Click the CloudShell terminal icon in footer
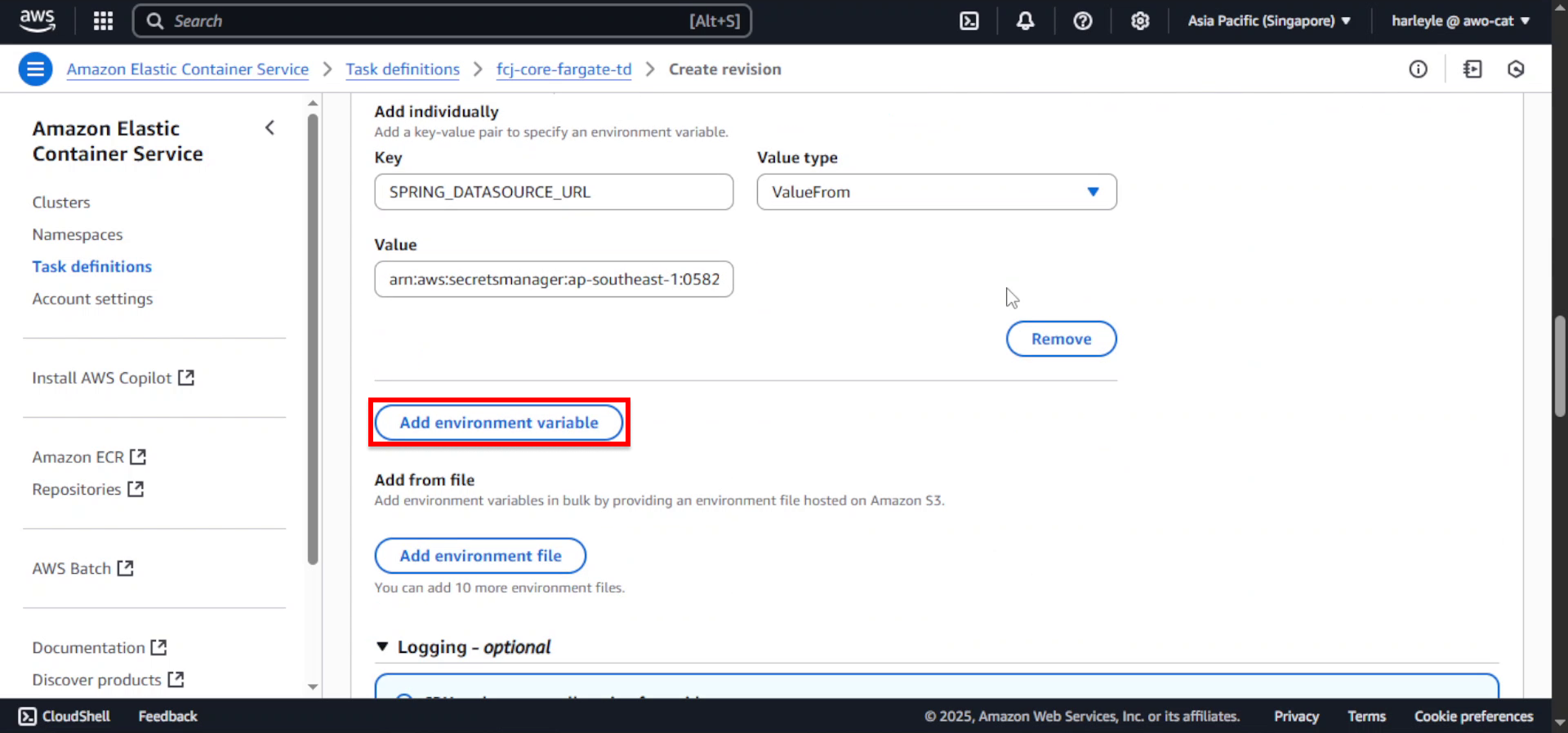The height and width of the screenshot is (733, 1568). coord(27,717)
